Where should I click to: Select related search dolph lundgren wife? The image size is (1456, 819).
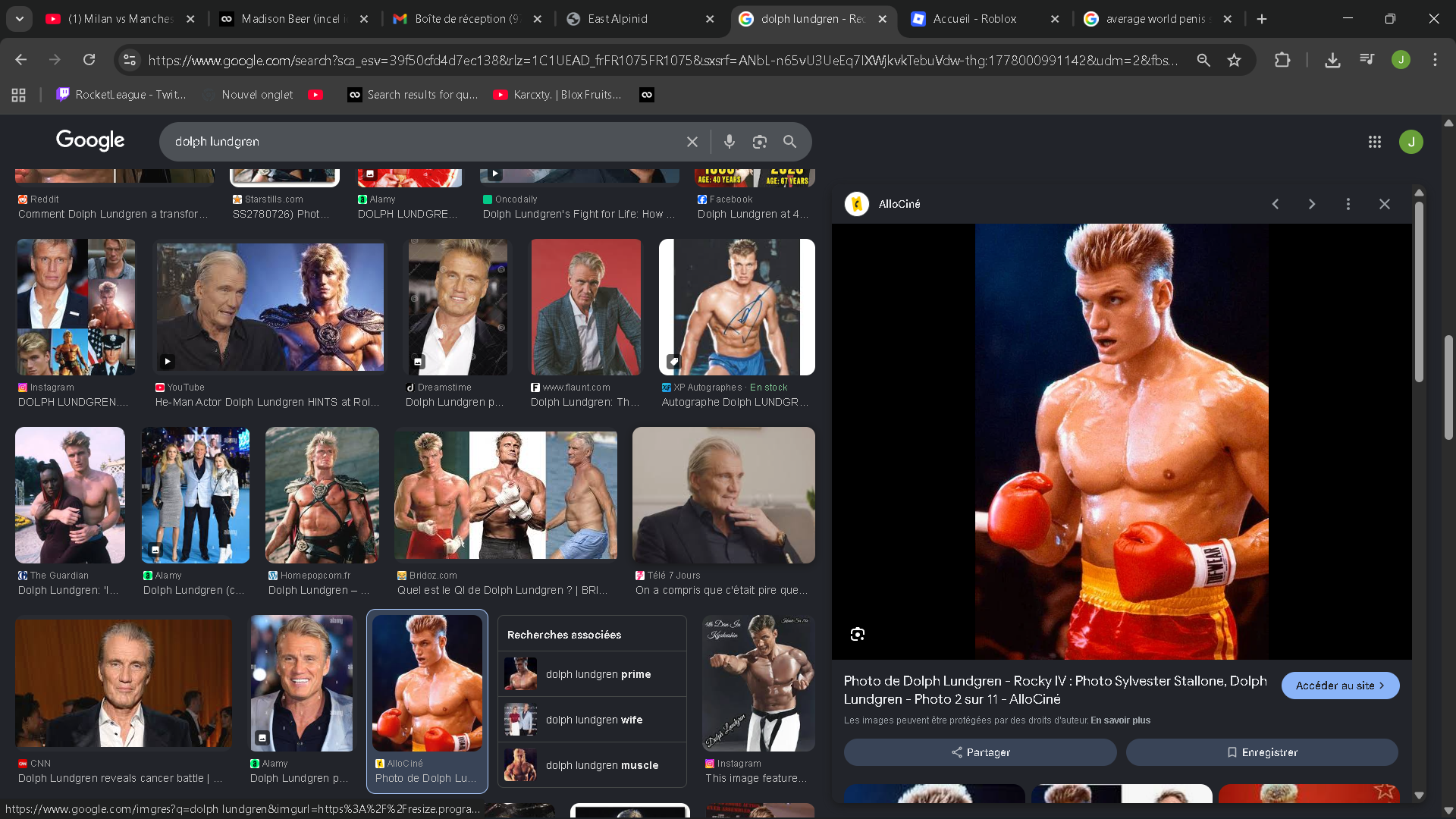592,720
